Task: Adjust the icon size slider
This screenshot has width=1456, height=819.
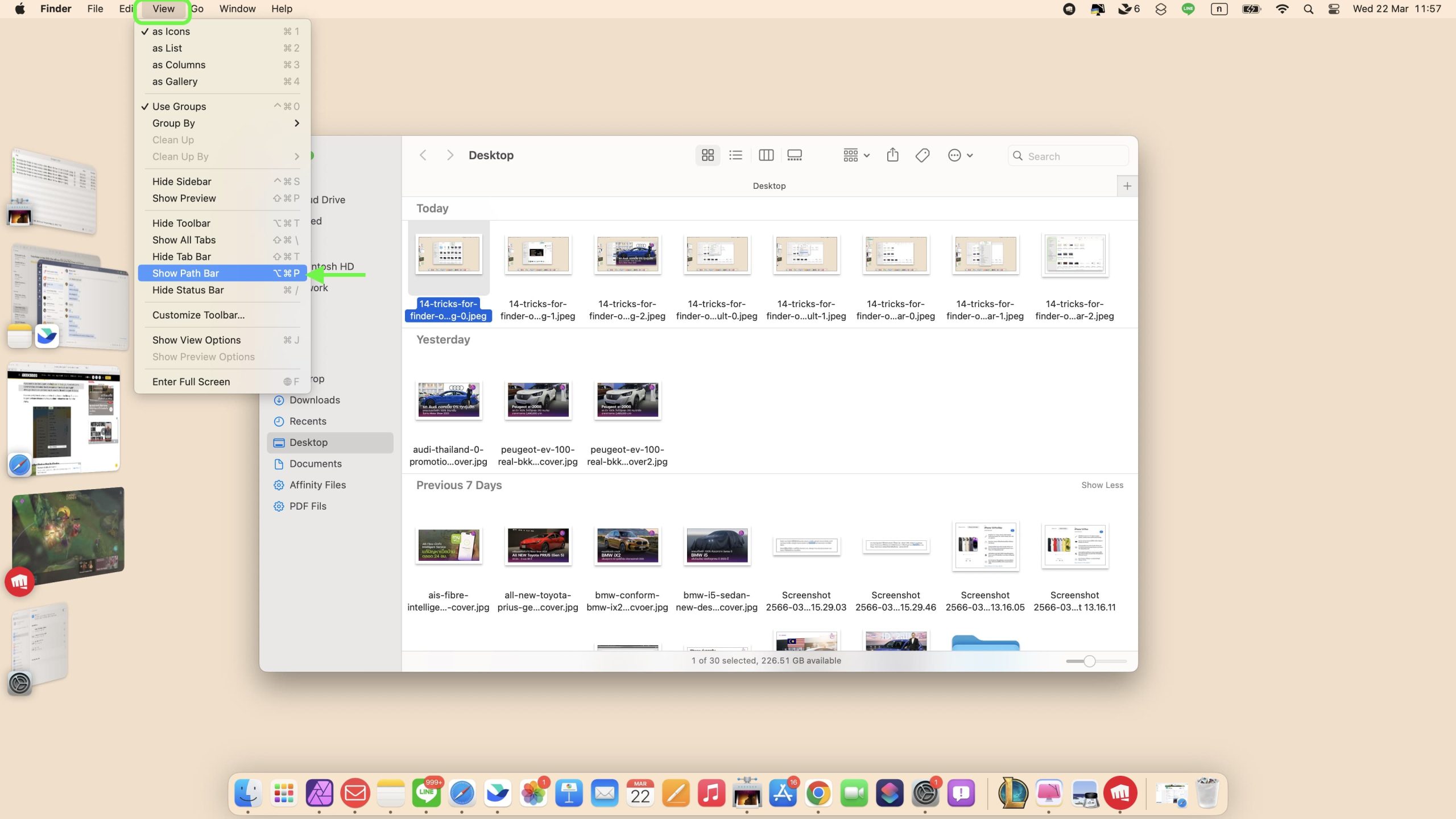Action: 1089,661
